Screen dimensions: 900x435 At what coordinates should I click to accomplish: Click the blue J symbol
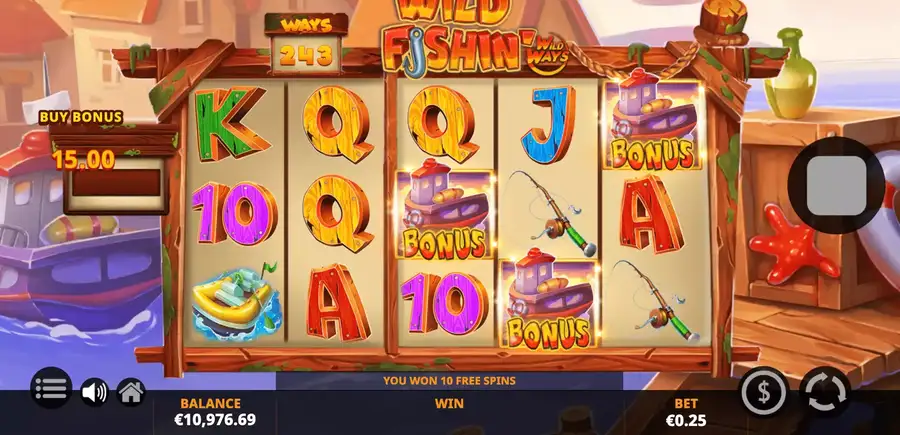pos(548,124)
